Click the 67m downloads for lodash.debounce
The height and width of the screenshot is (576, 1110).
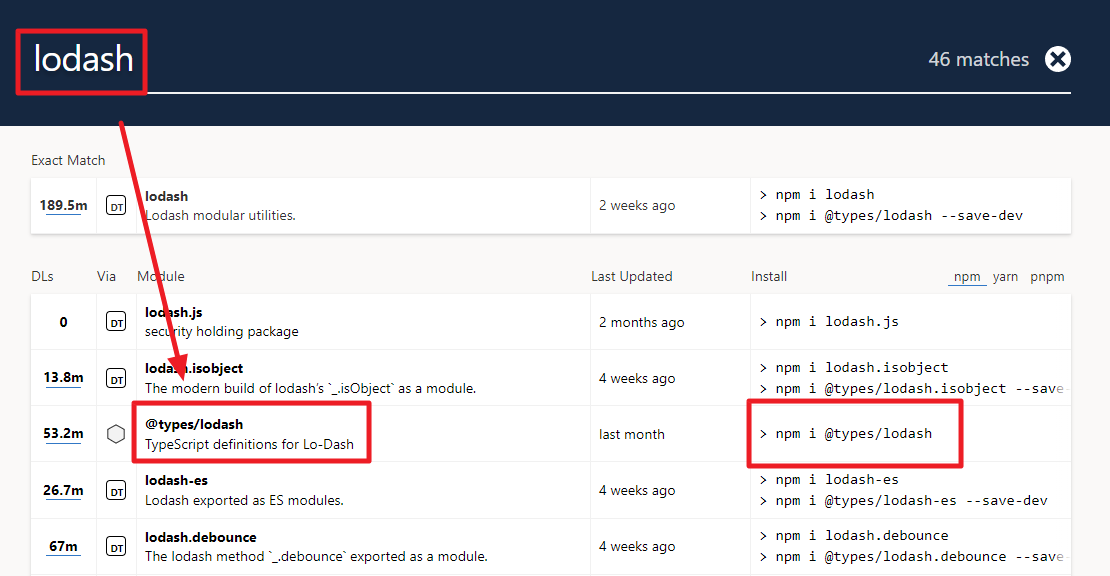[62, 545]
